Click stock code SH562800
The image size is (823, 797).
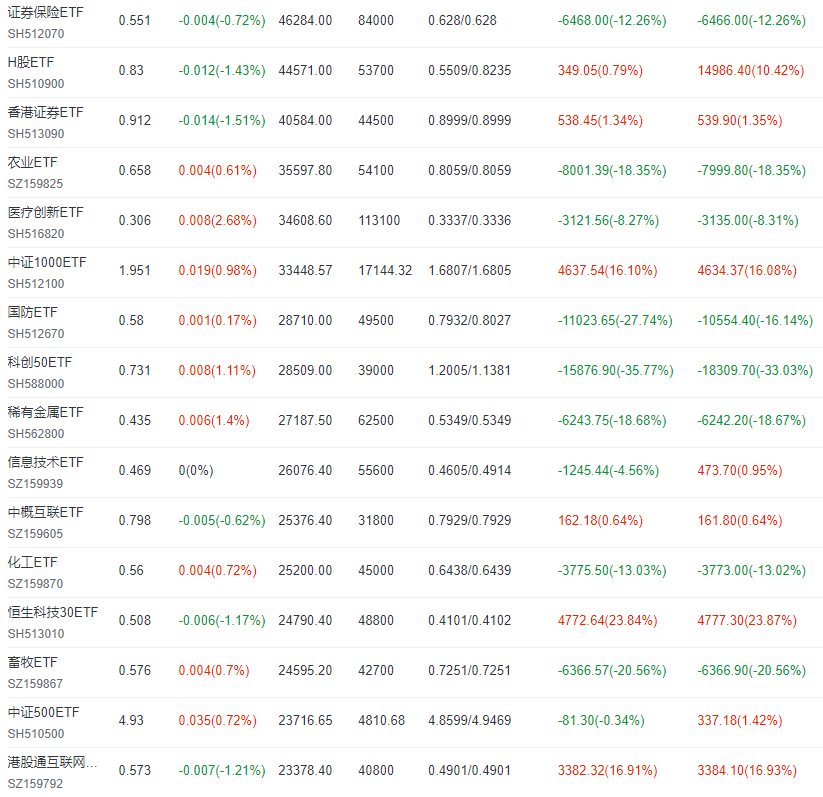pyautogui.click(x=36, y=434)
